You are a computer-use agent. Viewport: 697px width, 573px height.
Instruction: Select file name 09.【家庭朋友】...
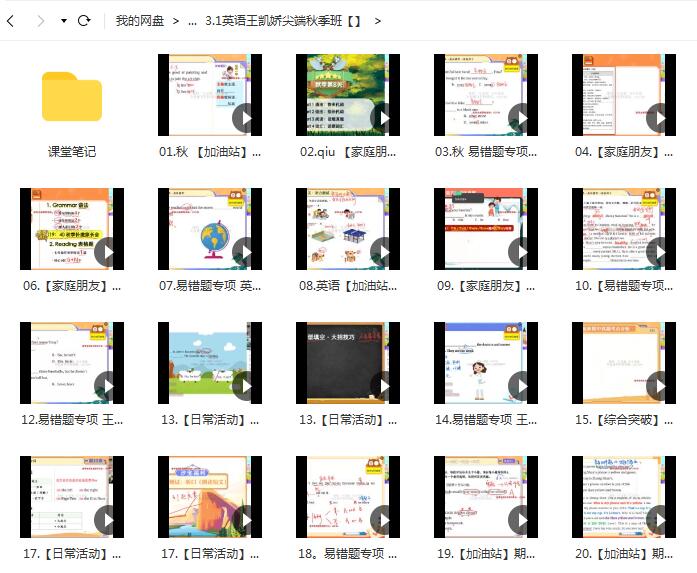tap(486, 285)
